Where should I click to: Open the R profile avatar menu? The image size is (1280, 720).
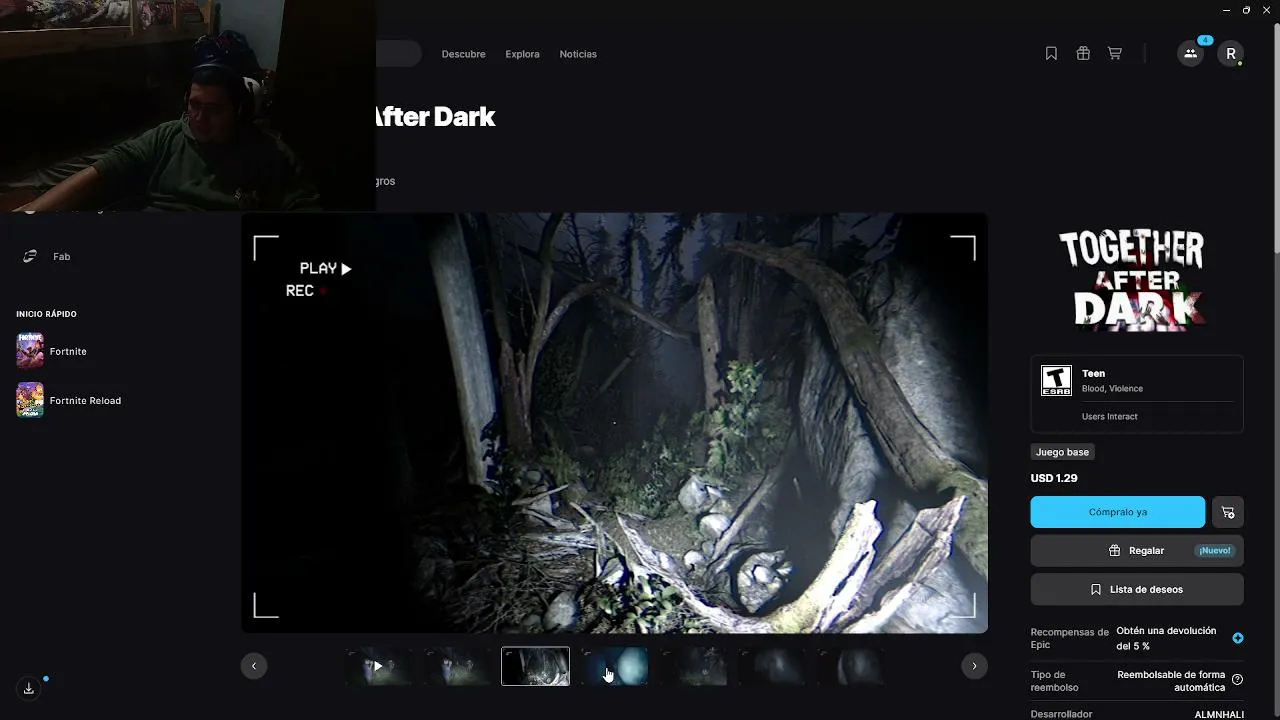[x=1231, y=54]
